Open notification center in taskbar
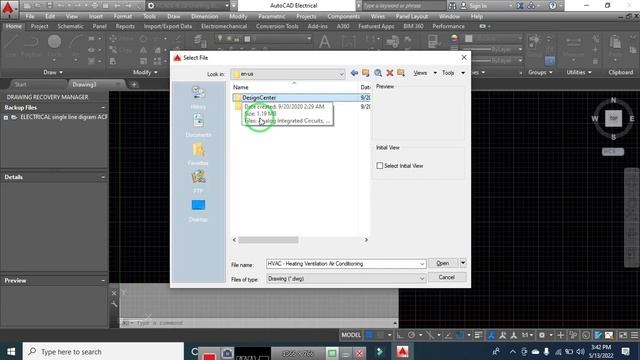Viewport: 640px width, 360px height. [625, 351]
